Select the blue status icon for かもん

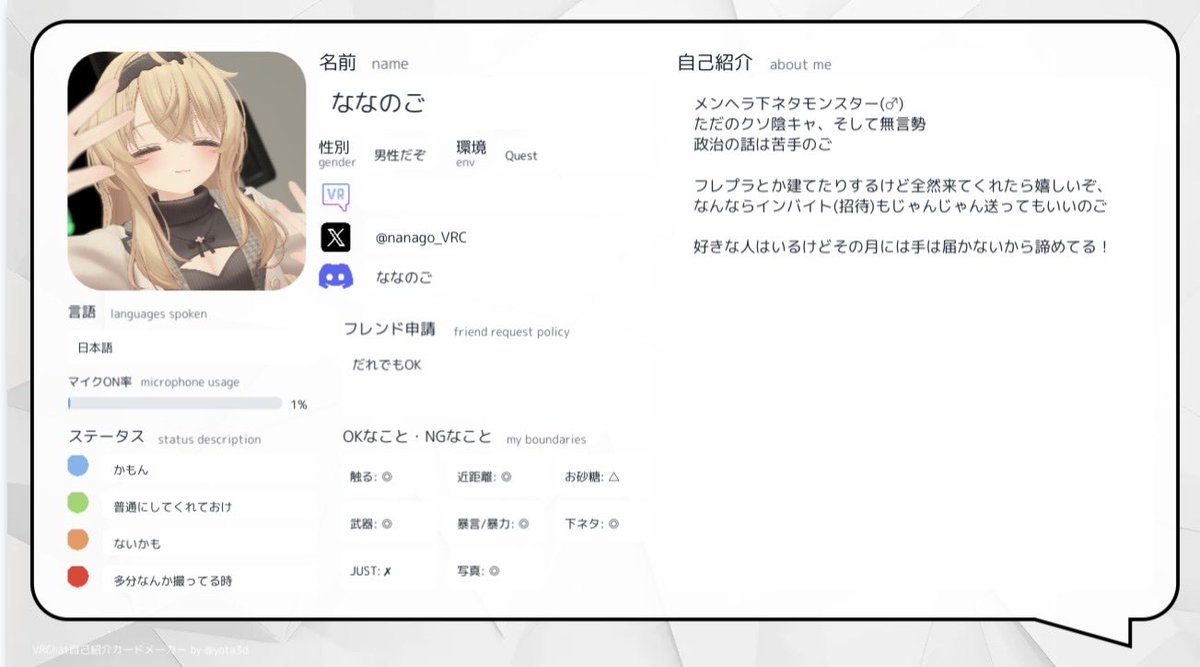pos(78,464)
